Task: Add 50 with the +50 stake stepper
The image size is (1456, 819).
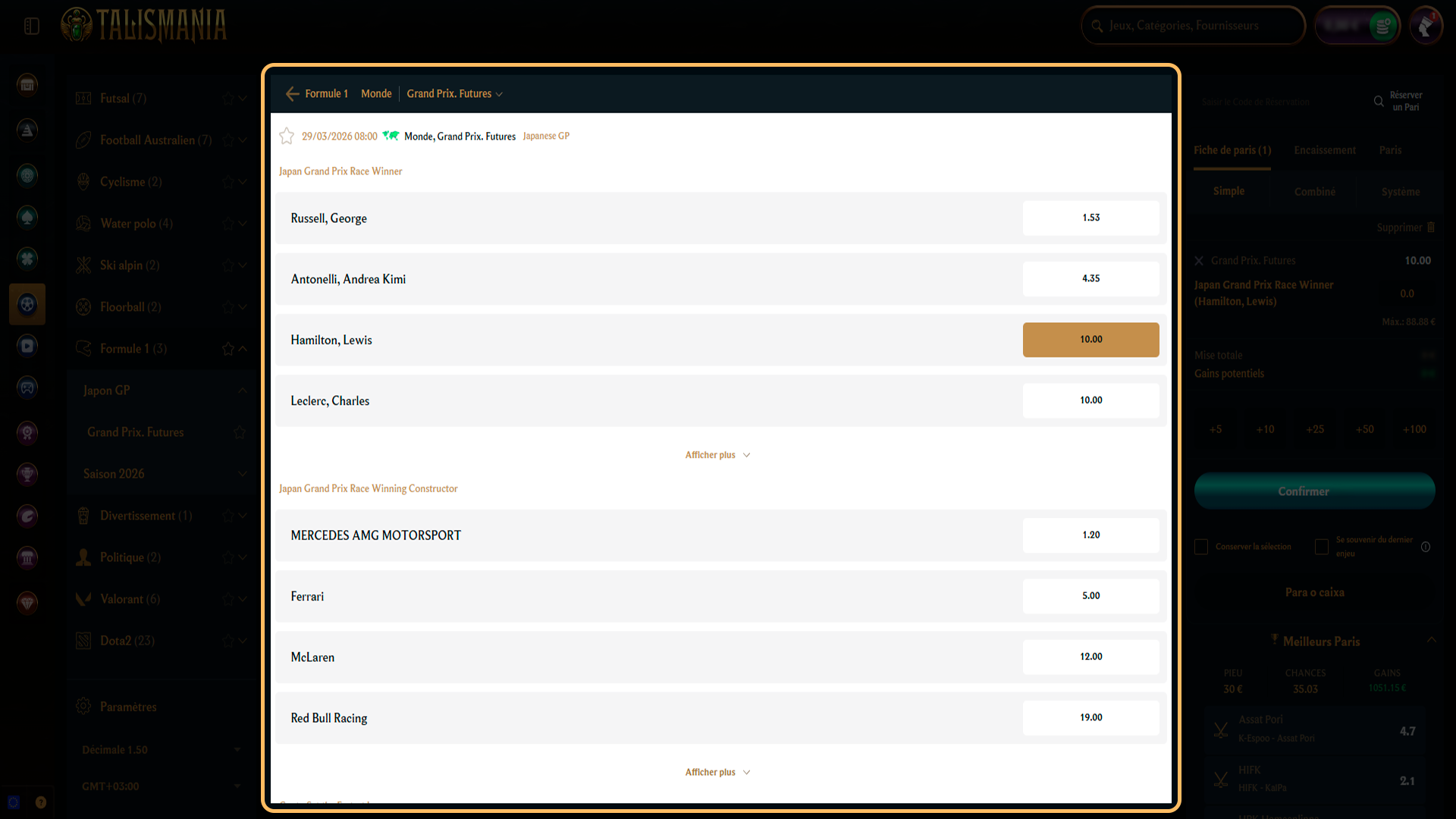Action: click(1364, 428)
